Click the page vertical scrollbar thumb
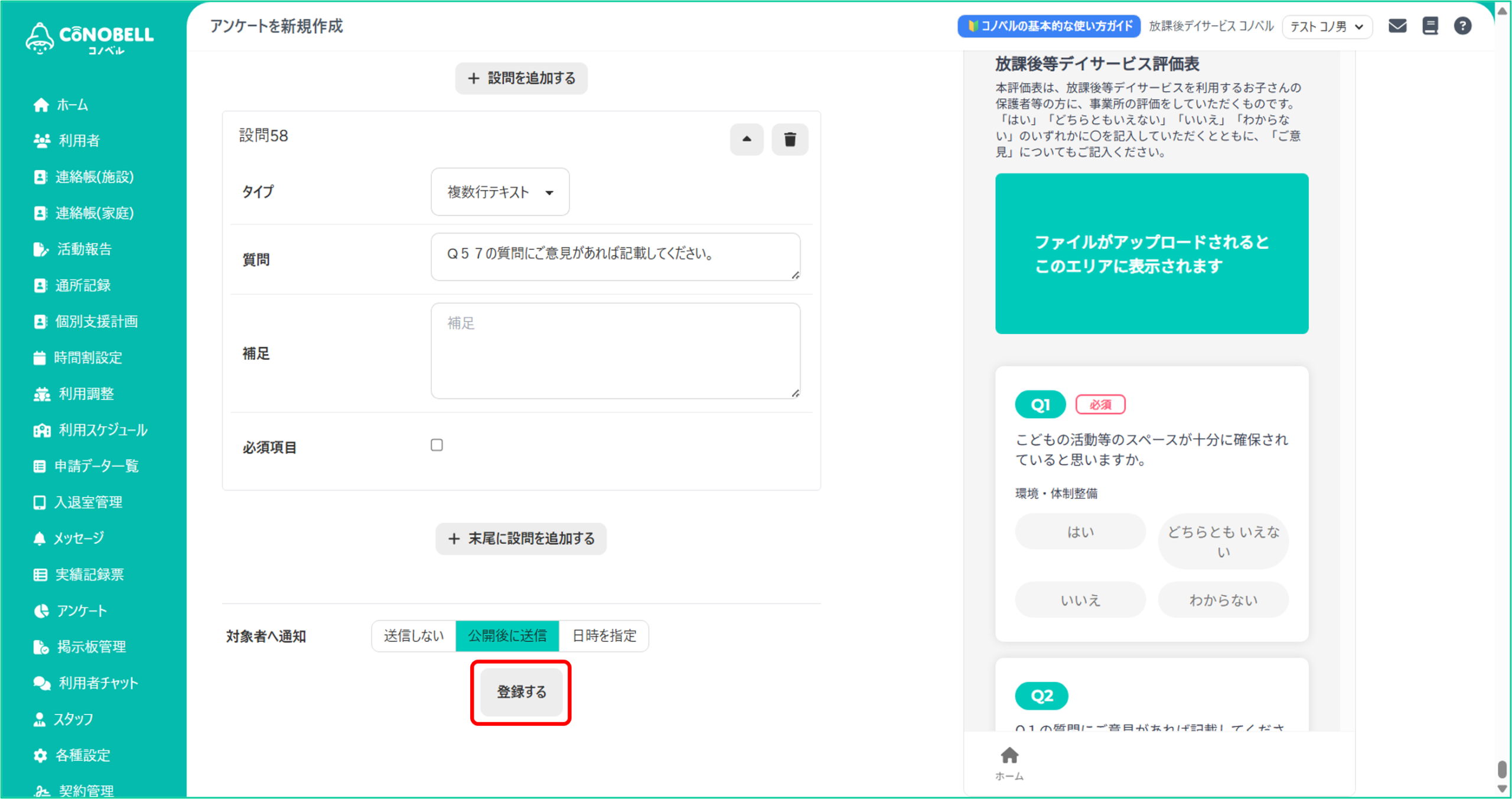 (1501, 769)
